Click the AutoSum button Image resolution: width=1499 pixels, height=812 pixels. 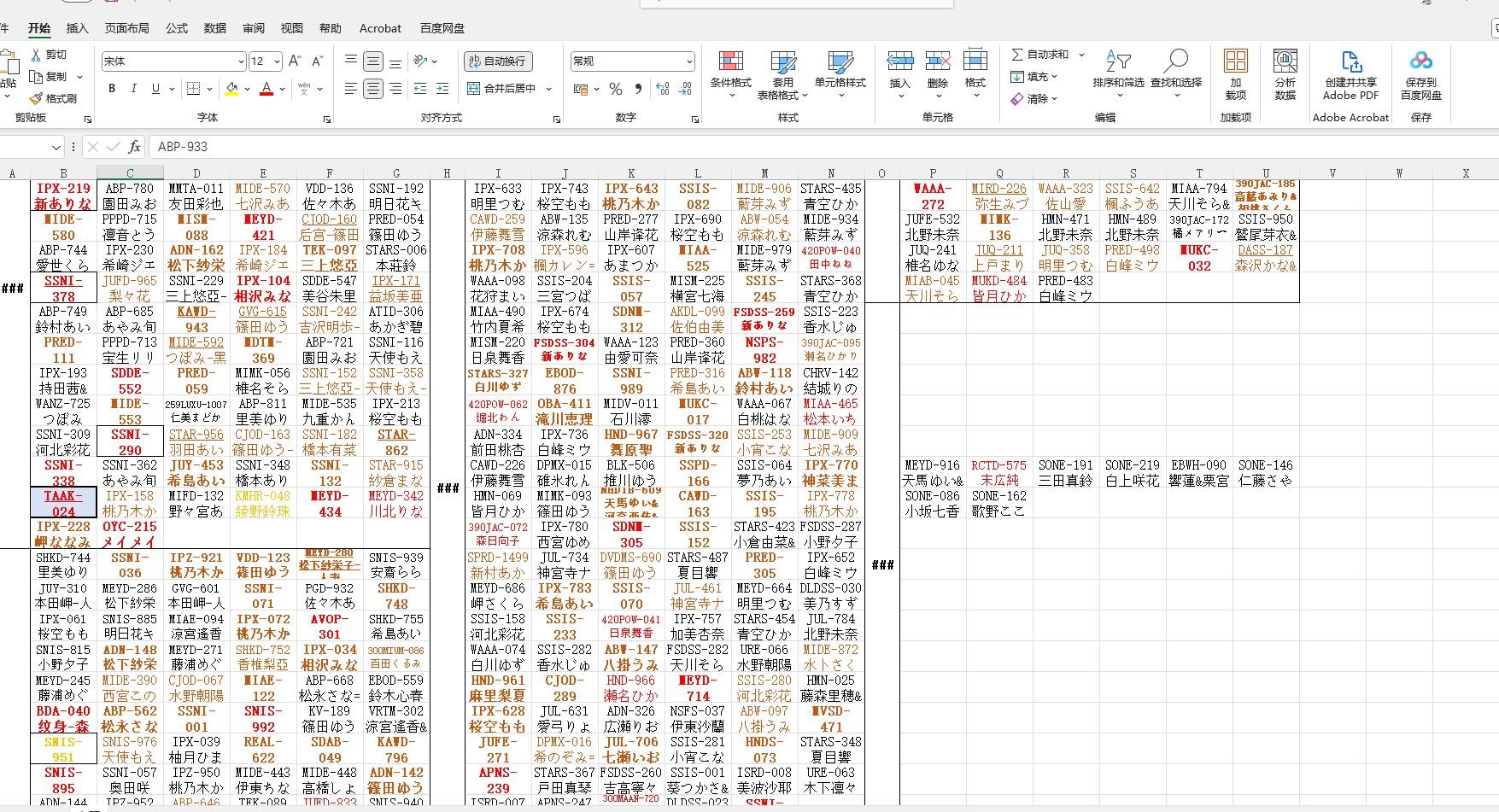click(1040, 55)
